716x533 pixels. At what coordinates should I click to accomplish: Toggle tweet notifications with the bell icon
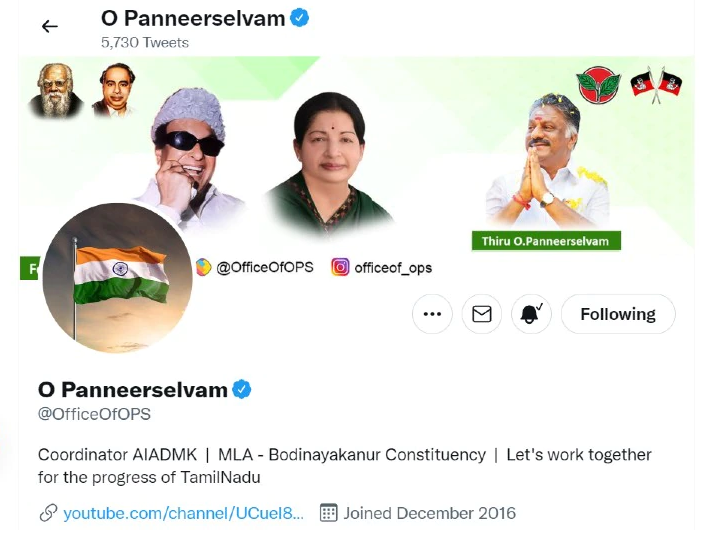coord(531,314)
